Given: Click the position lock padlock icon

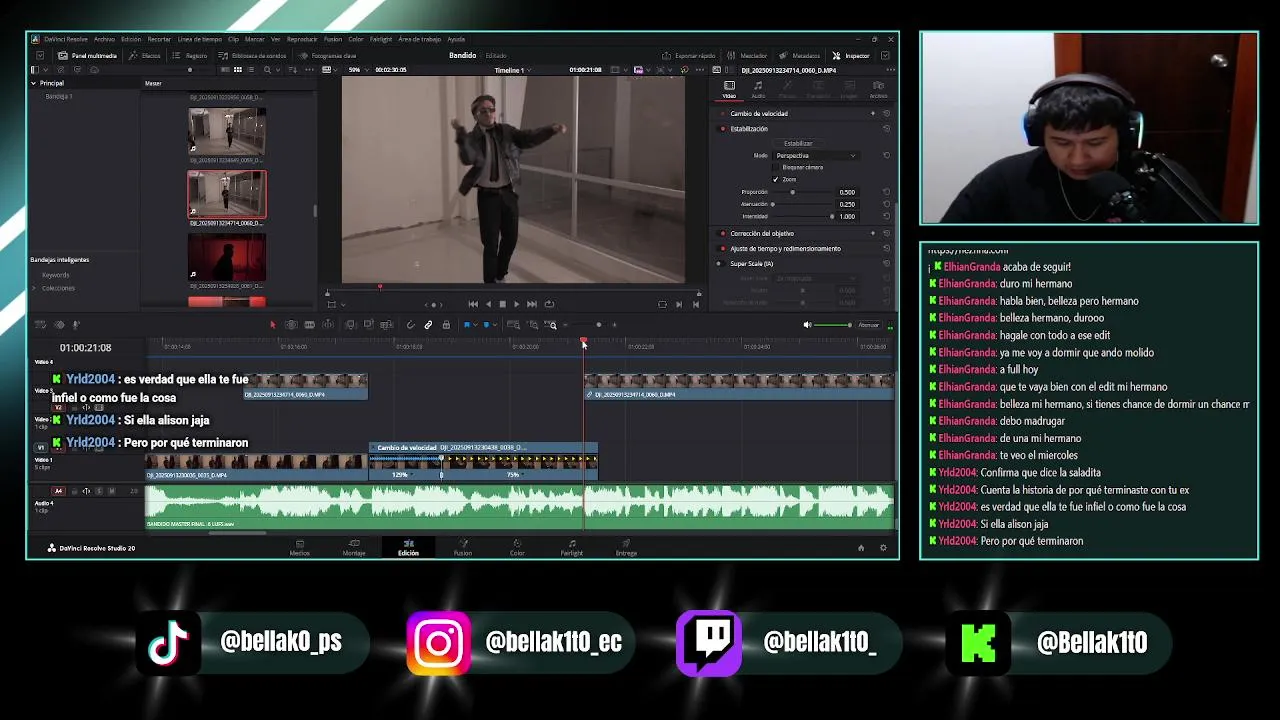Looking at the screenshot, I should 446,325.
